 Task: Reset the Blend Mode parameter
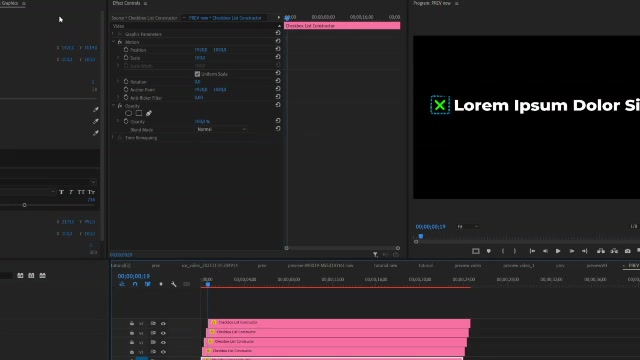tap(278, 129)
